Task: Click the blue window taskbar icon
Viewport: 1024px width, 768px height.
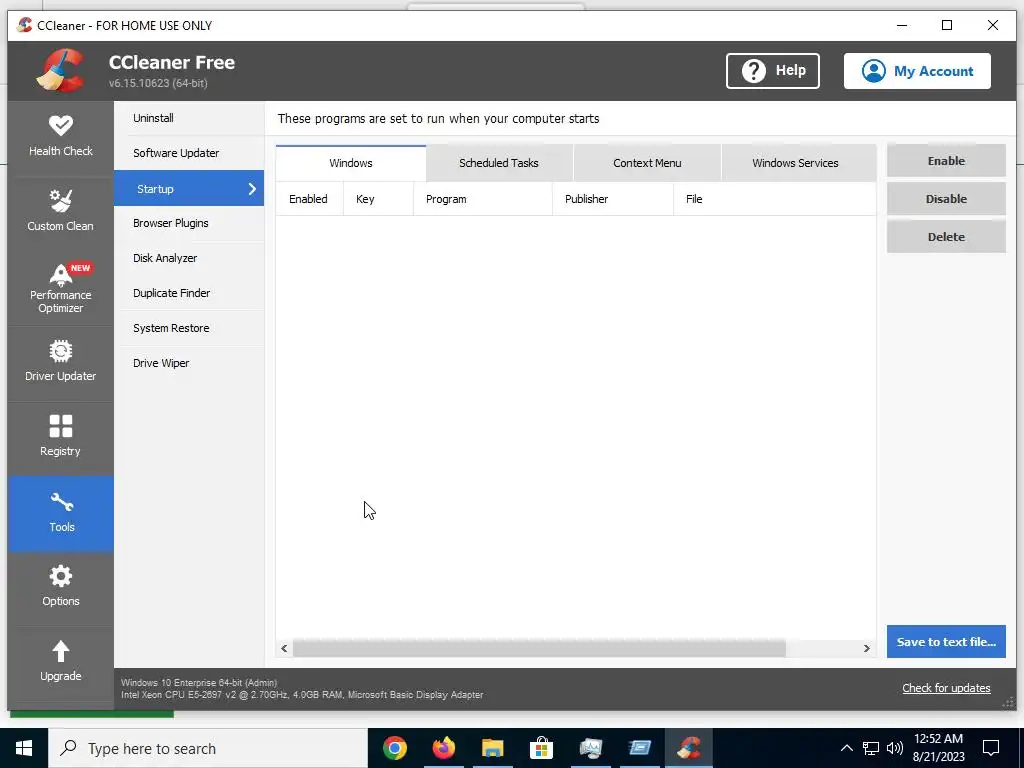Action: click(639, 748)
